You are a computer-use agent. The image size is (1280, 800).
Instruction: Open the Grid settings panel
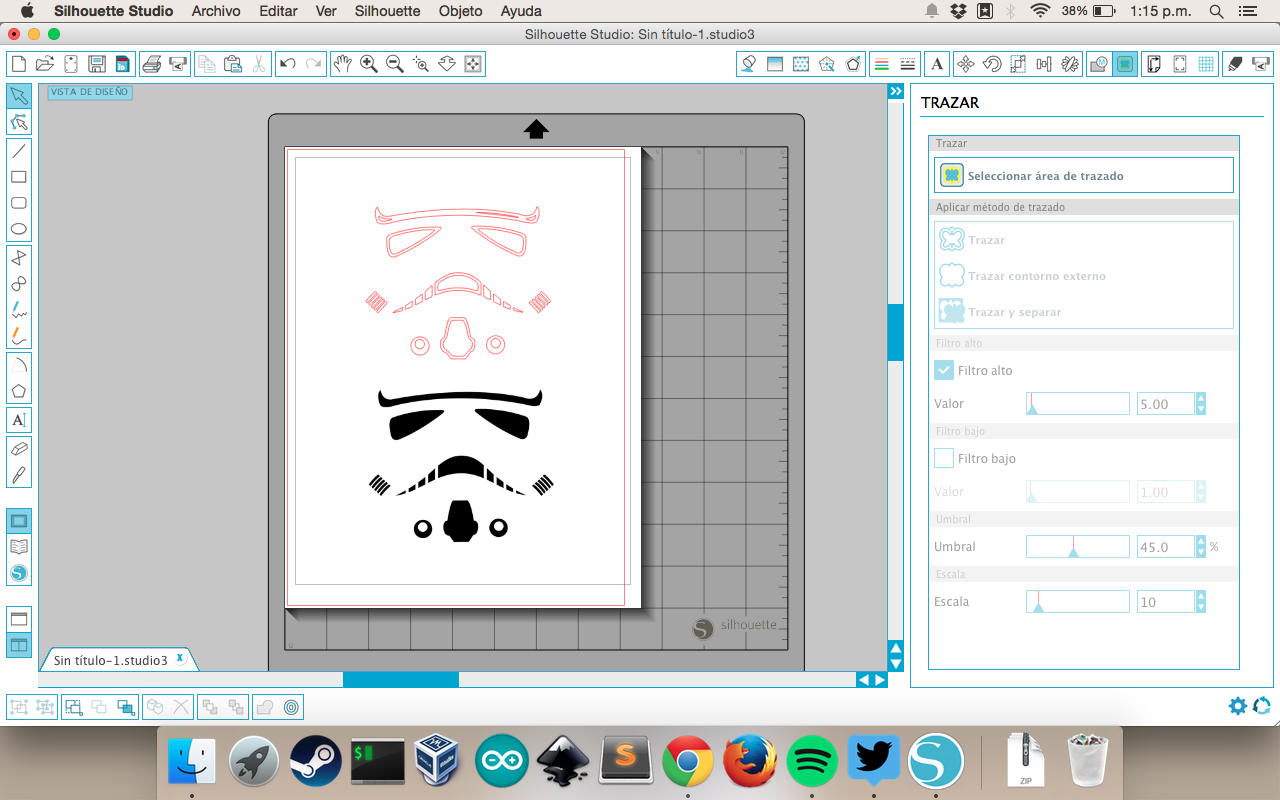(x=1207, y=64)
